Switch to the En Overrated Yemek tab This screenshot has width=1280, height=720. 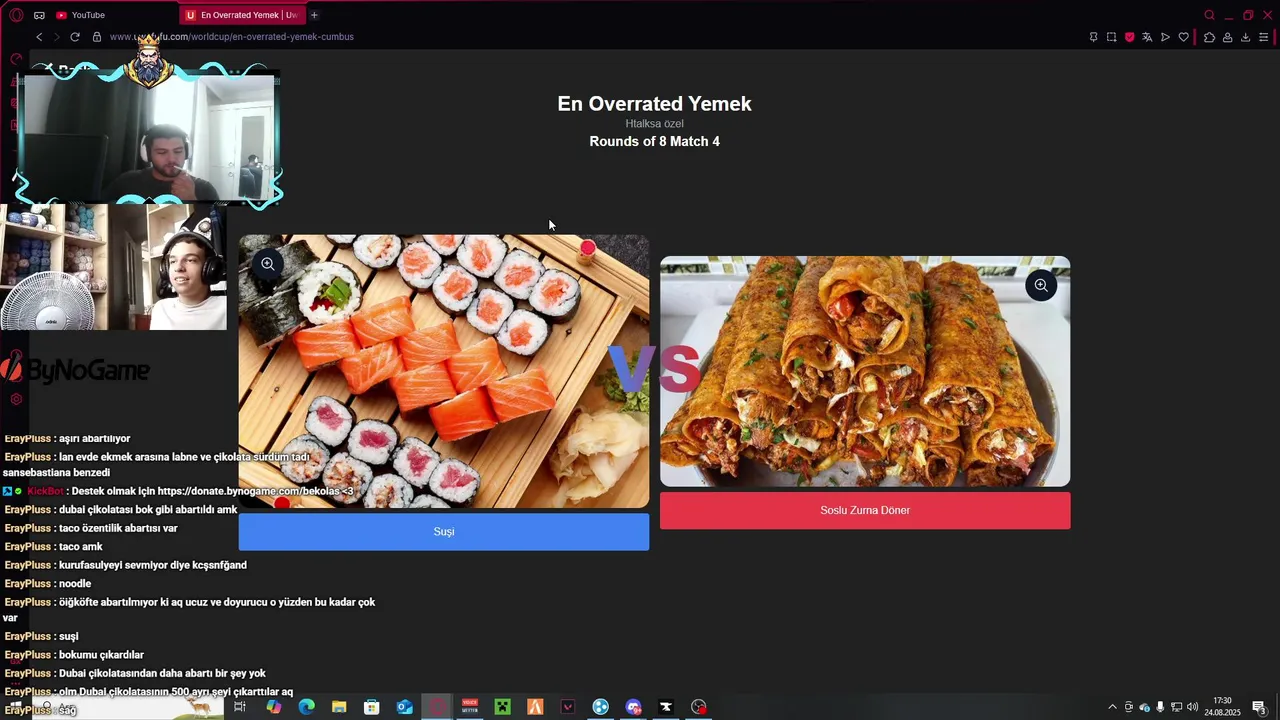[x=241, y=15]
